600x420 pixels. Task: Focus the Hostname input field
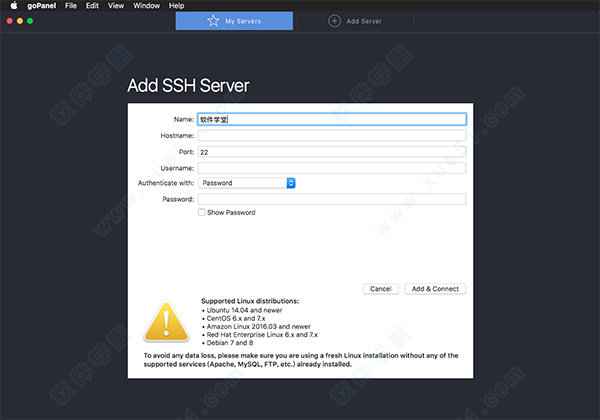click(332, 135)
